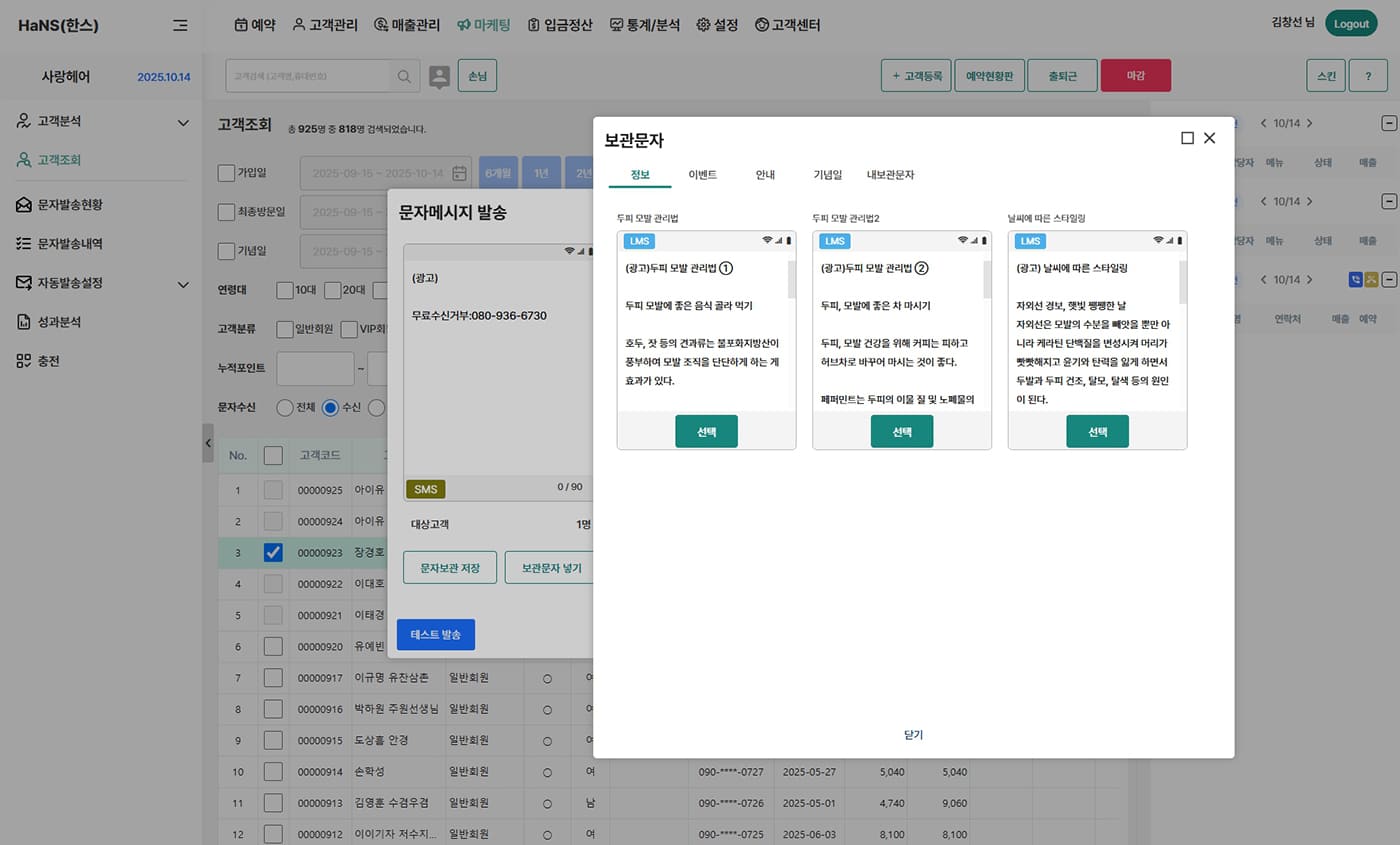The image size is (1400, 845).
Task: Expand the 자동발송설정 sidebar section
Action: click(182, 284)
